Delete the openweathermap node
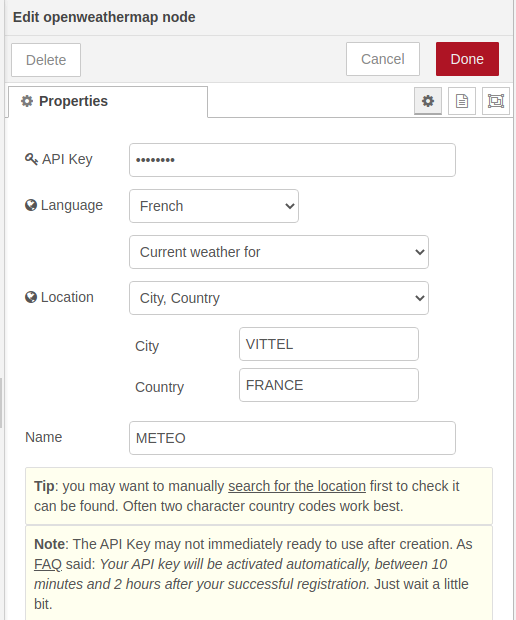Screen dimensions: 516x620 pos(46,60)
